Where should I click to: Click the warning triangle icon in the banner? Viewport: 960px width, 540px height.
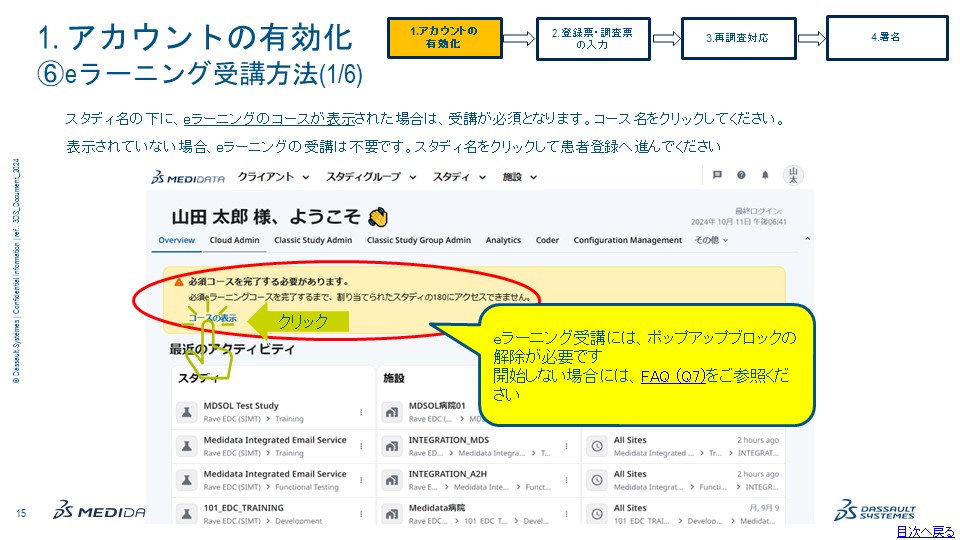[x=179, y=282]
